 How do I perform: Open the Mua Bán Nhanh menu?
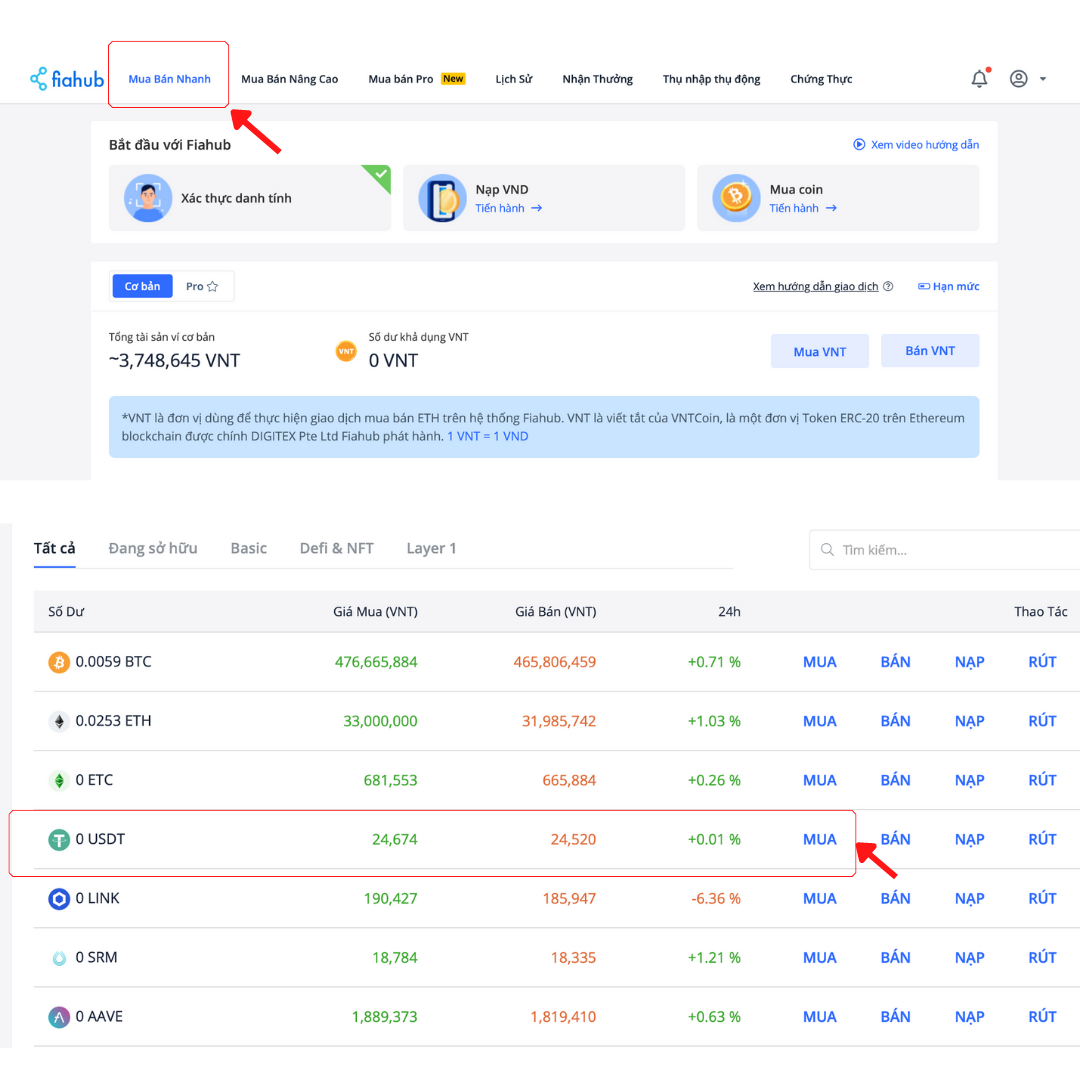click(x=169, y=79)
